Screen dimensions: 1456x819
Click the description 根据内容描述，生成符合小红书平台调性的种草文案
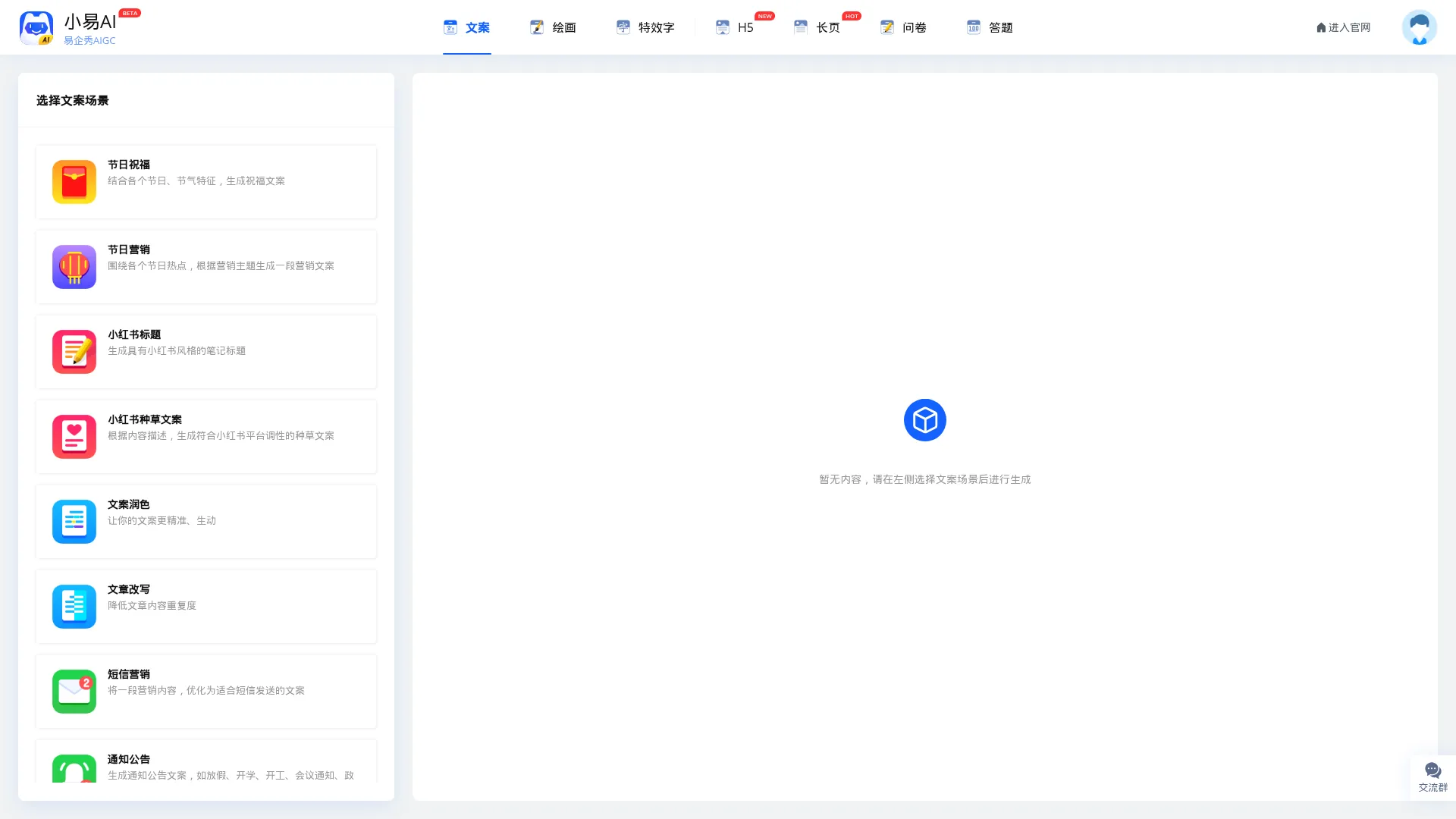coord(221,436)
